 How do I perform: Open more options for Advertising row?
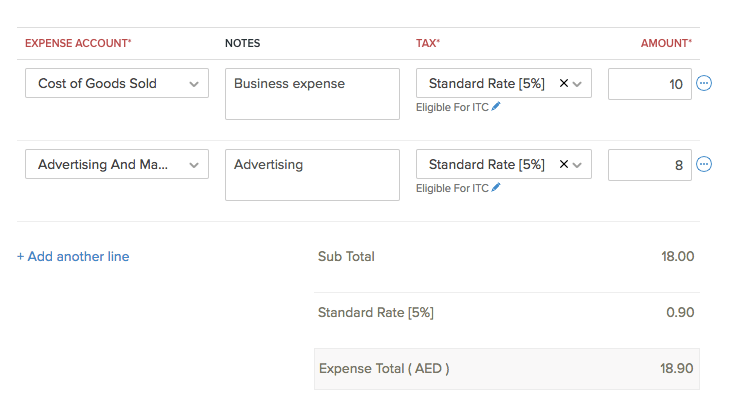pos(704,164)
